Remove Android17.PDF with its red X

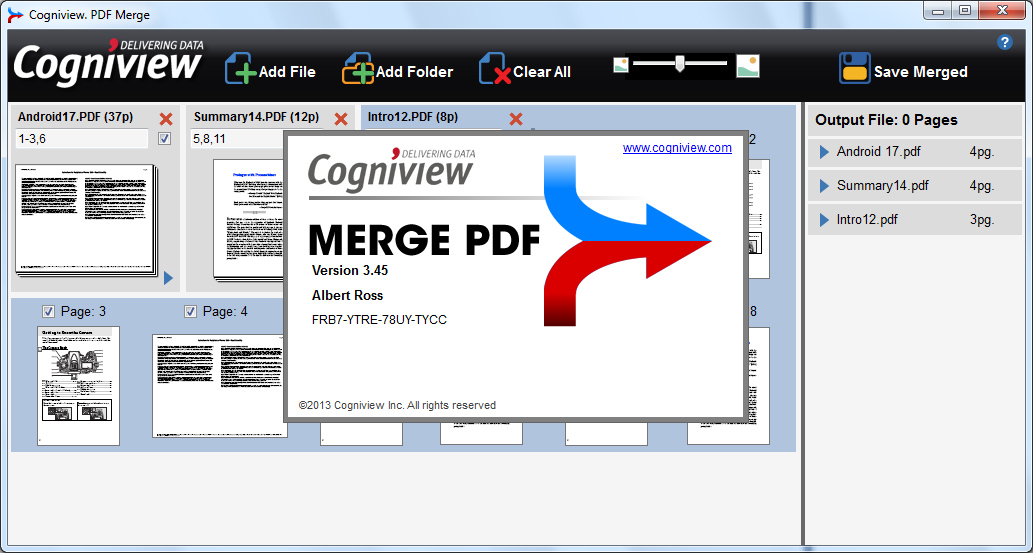(x=166, y=119)
